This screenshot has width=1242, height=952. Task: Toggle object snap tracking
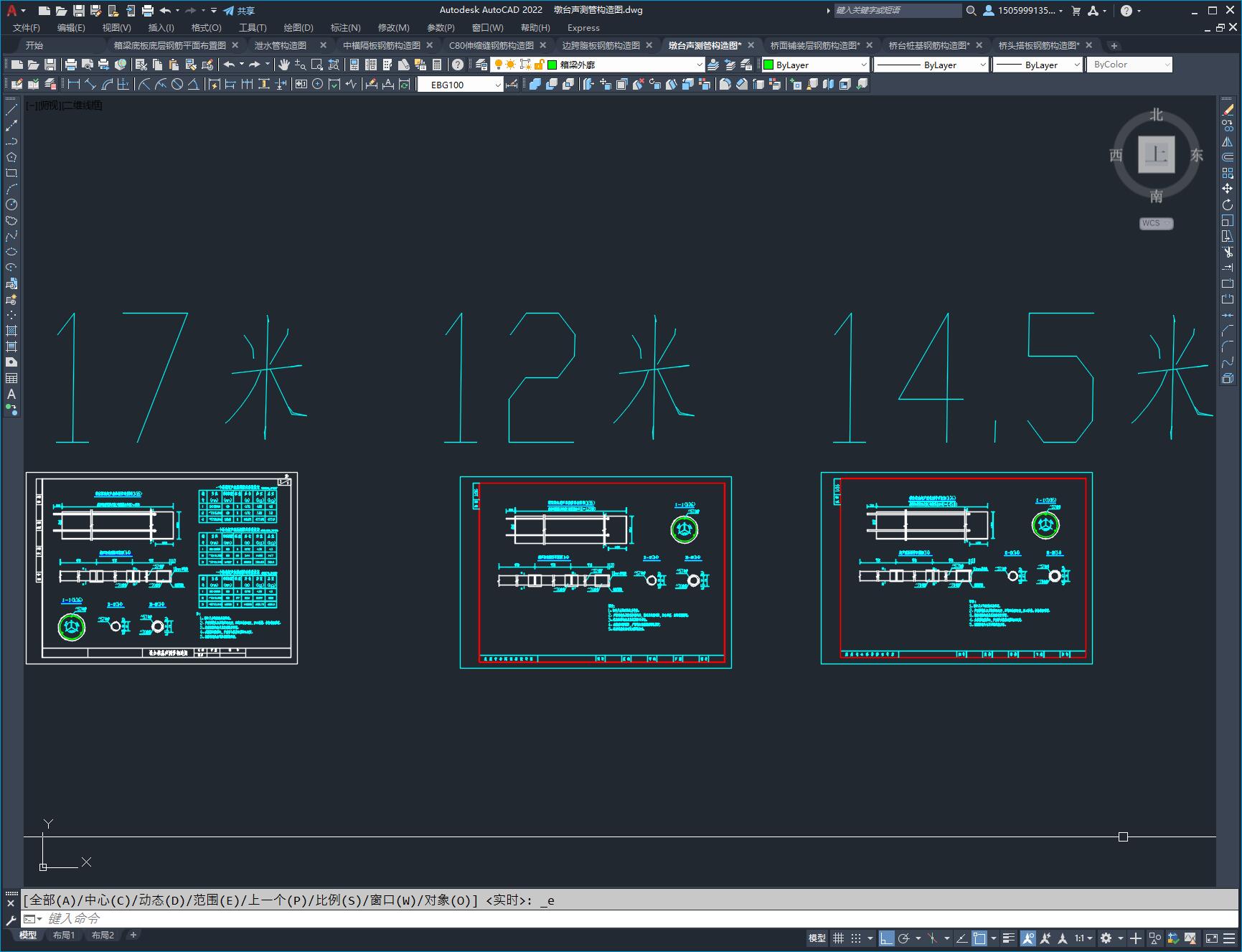961,938
